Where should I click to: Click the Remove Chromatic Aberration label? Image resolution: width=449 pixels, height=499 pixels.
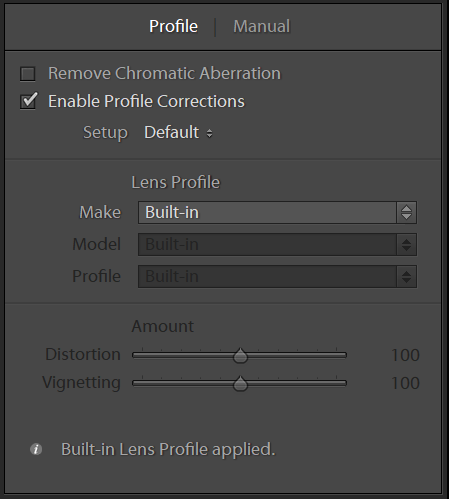click(x=164, y=73)
